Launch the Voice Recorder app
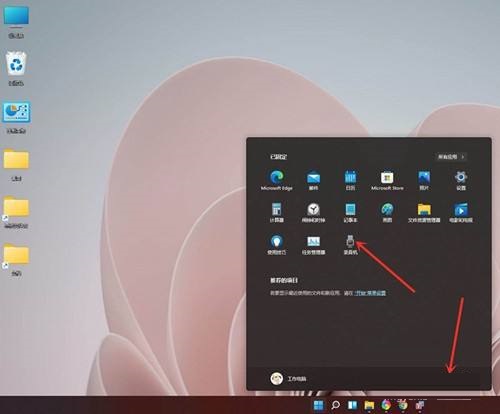 350,245
